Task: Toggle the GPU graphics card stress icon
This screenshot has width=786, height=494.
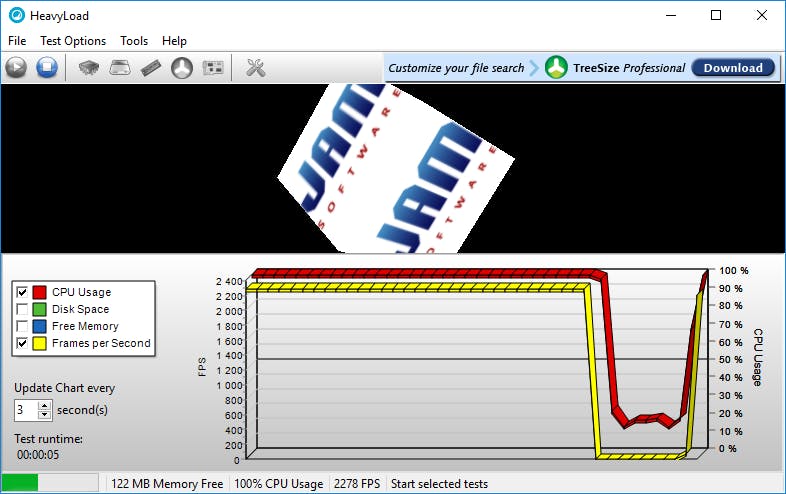Action: (213, 67)
